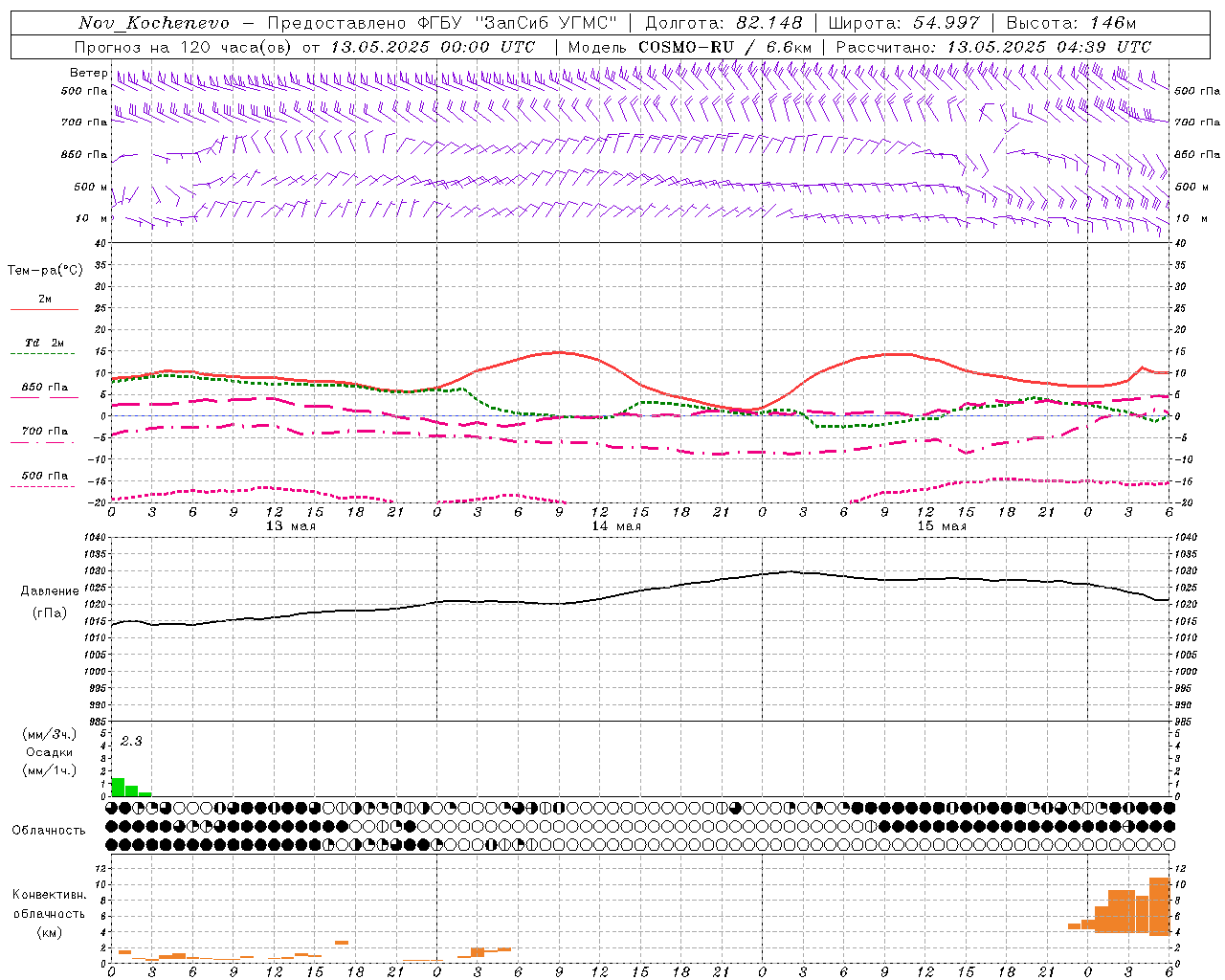Click the solid line sample under 2м legend
This screenshot has width=1225, height=980.
tap(44, 309)
